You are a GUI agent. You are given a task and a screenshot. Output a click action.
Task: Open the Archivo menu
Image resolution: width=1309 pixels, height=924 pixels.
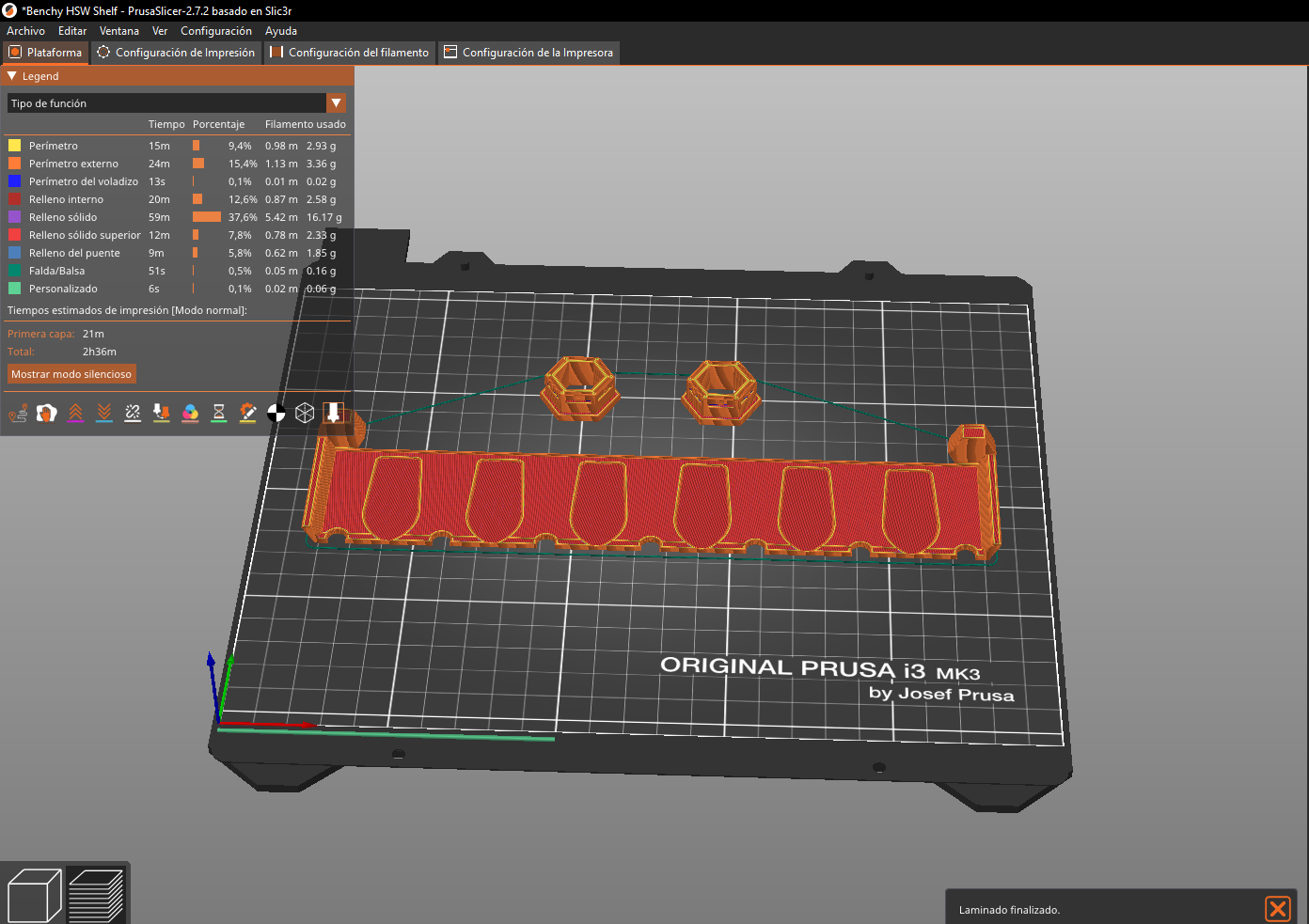click(25, 31)
